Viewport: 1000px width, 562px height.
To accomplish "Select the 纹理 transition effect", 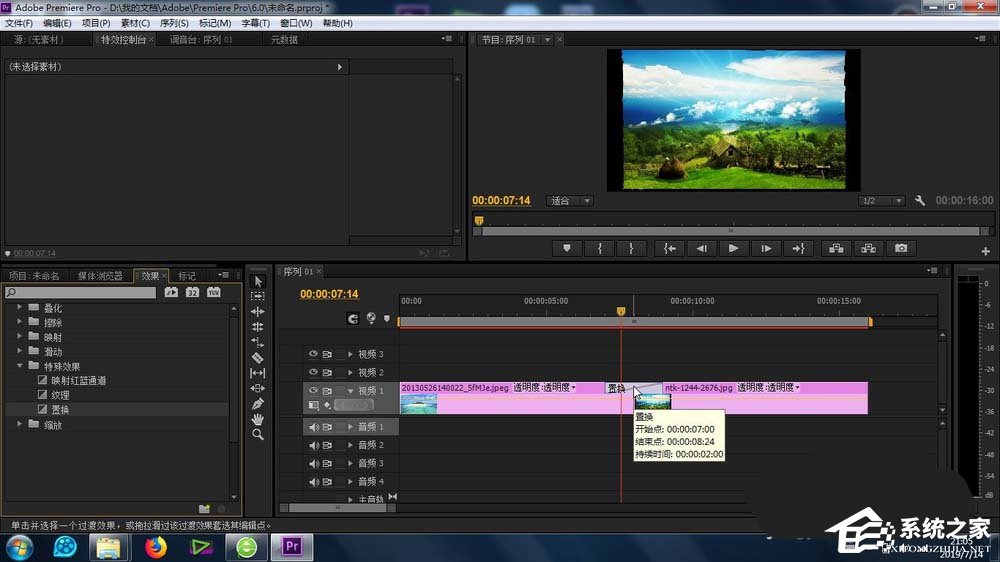I will click(60, 395).
